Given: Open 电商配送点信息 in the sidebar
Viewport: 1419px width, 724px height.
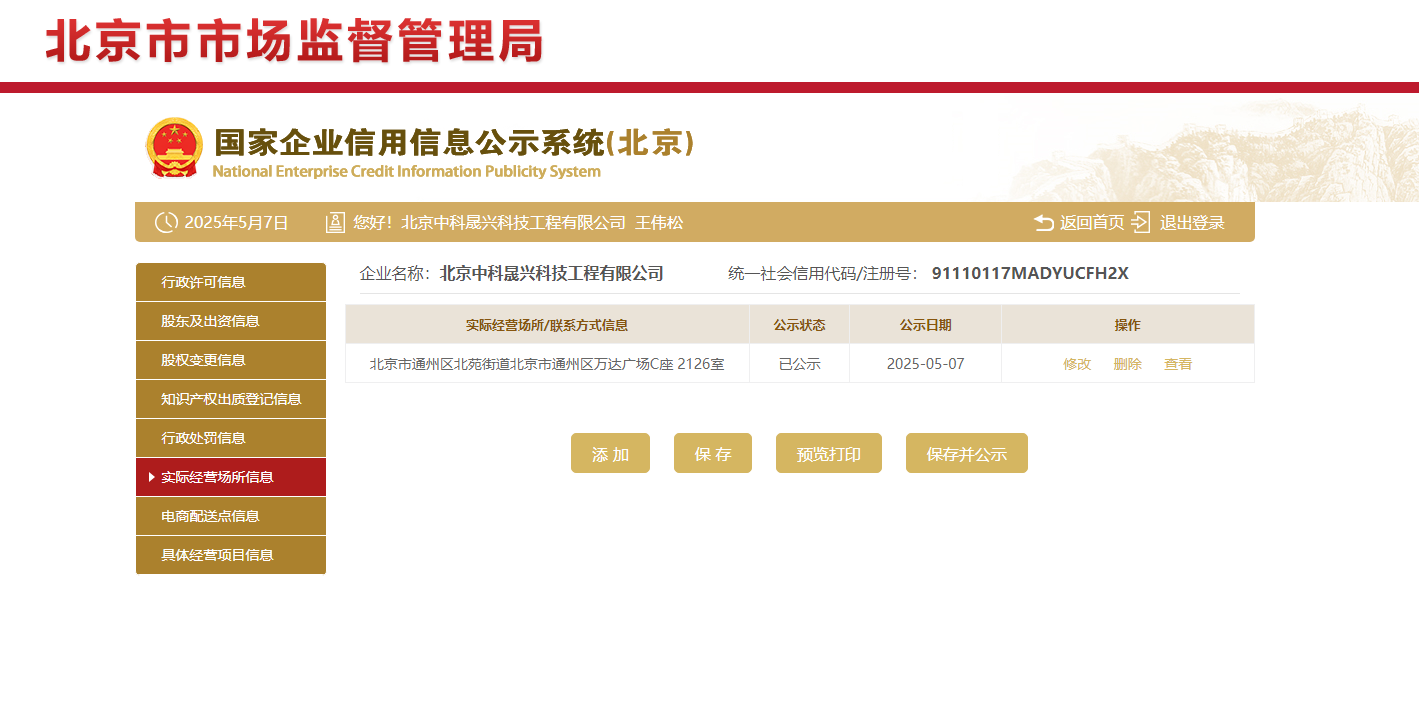Looking at the screenshot, I should pos(231,516).
